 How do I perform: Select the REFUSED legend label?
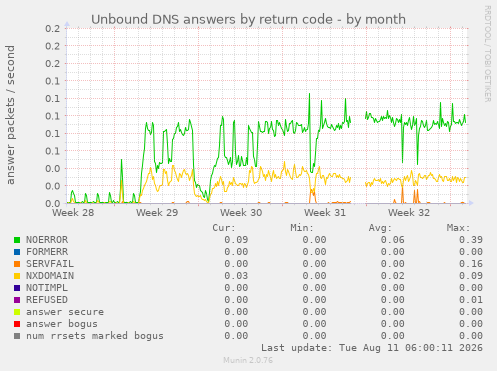pyautogui.click(x=47, y=300)
